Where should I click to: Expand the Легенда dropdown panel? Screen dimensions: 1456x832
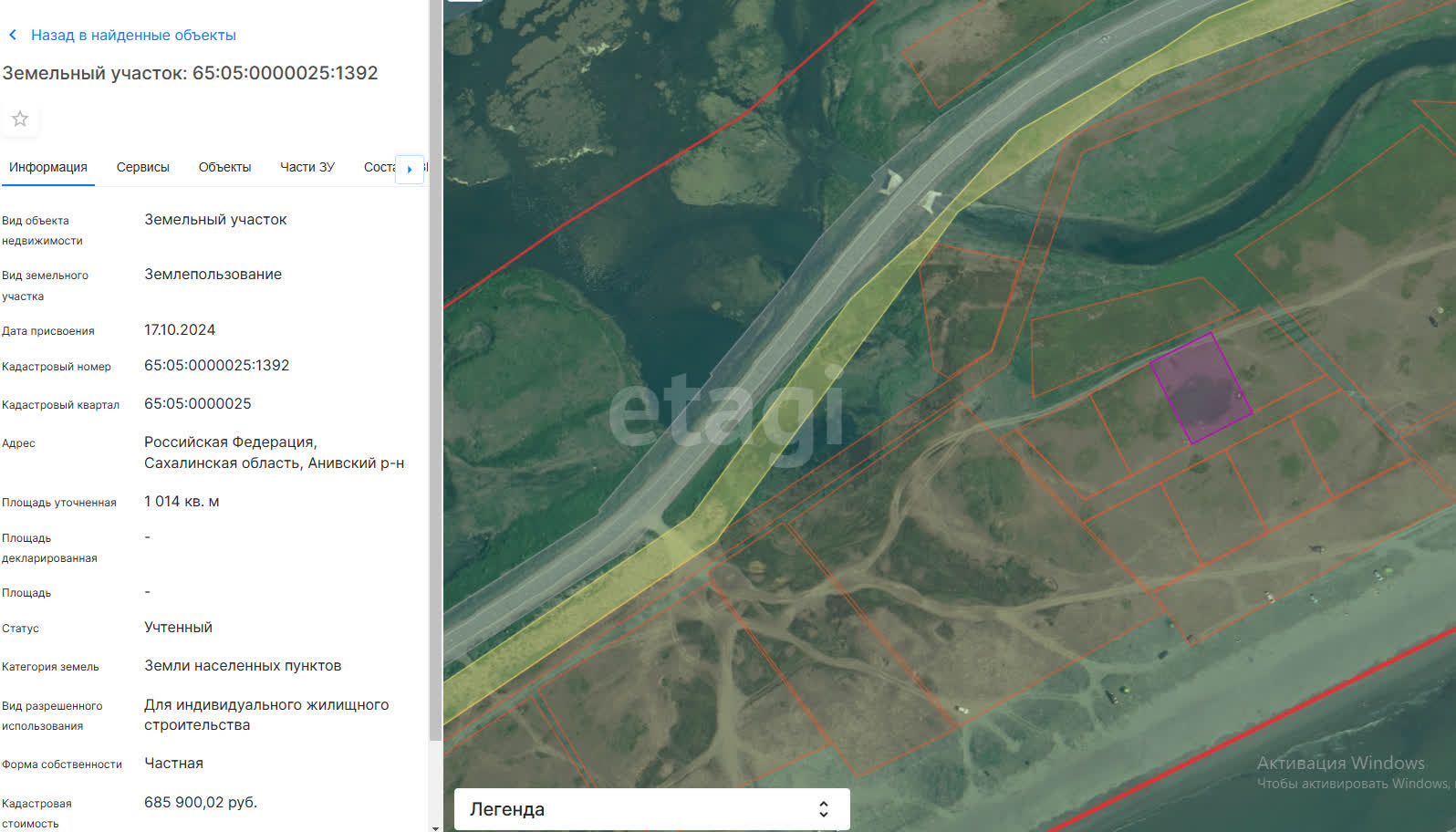pyautogui.click(x=651, y=809)
